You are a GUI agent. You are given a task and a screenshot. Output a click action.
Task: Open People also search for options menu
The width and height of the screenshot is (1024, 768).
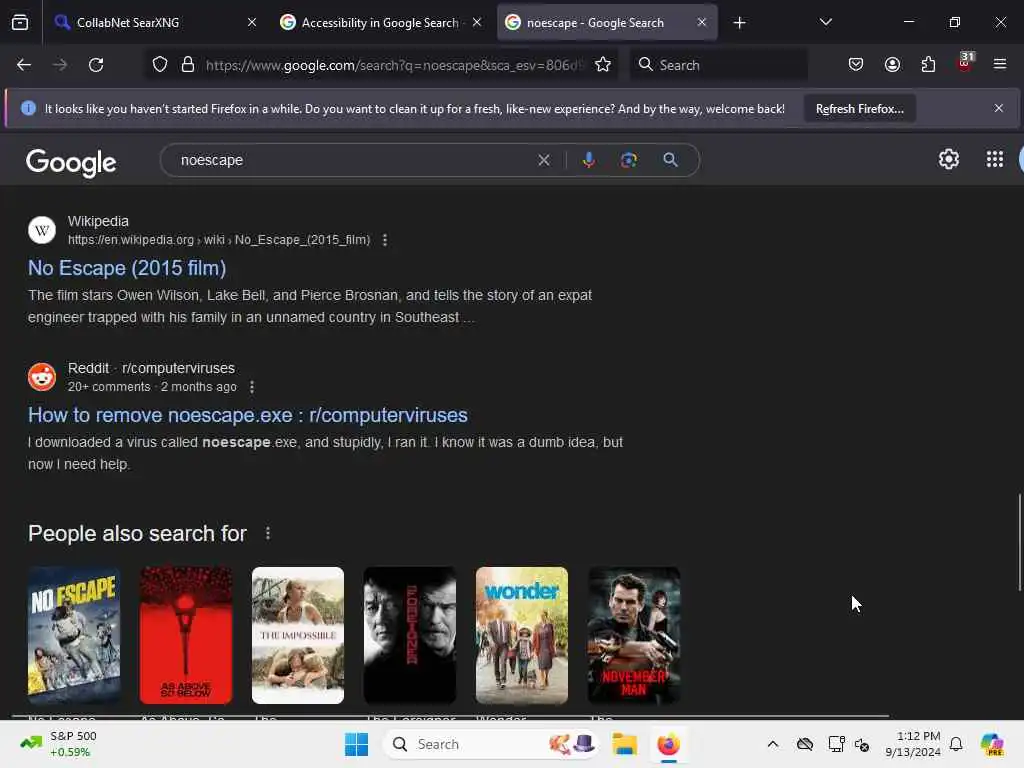268,533
